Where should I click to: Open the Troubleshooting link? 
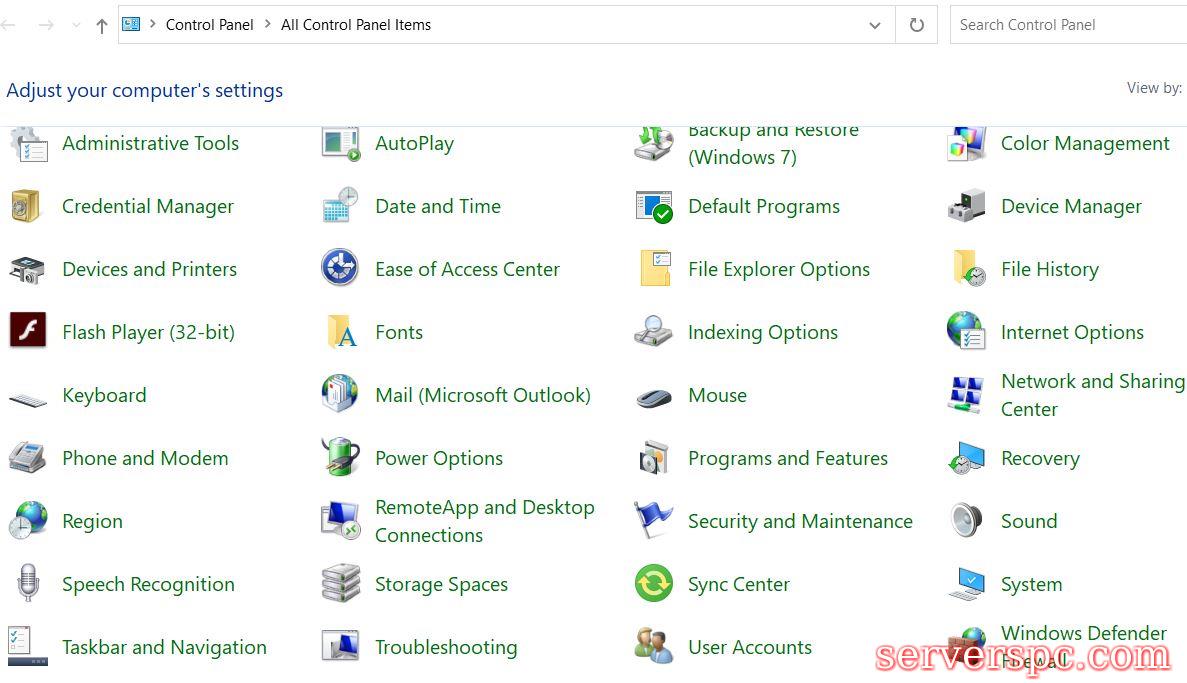(x=446, y=647)
